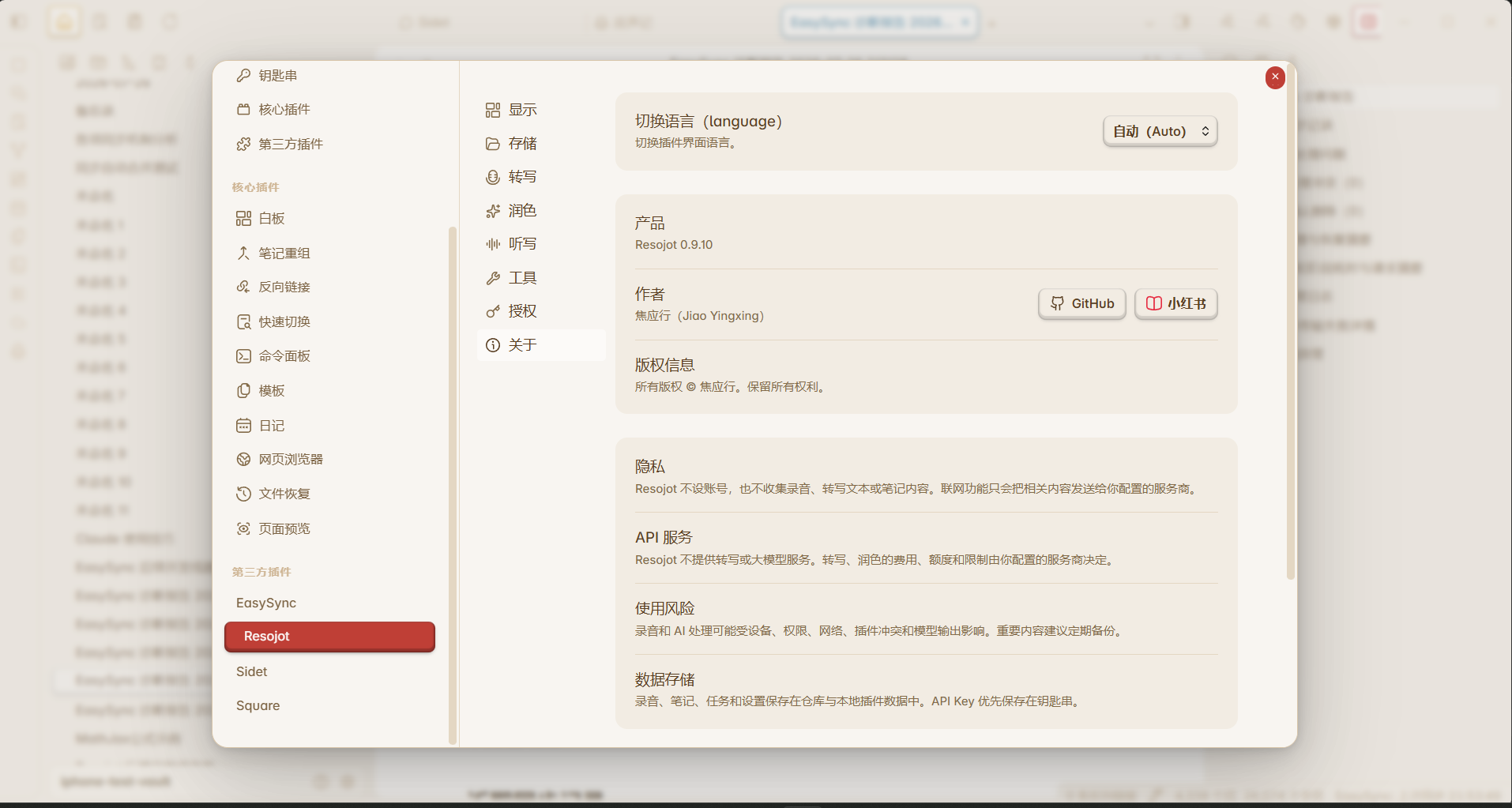Click the 润色 polish sparkle icon
This screenshot has height=808, width=1512.
point(493,211)
